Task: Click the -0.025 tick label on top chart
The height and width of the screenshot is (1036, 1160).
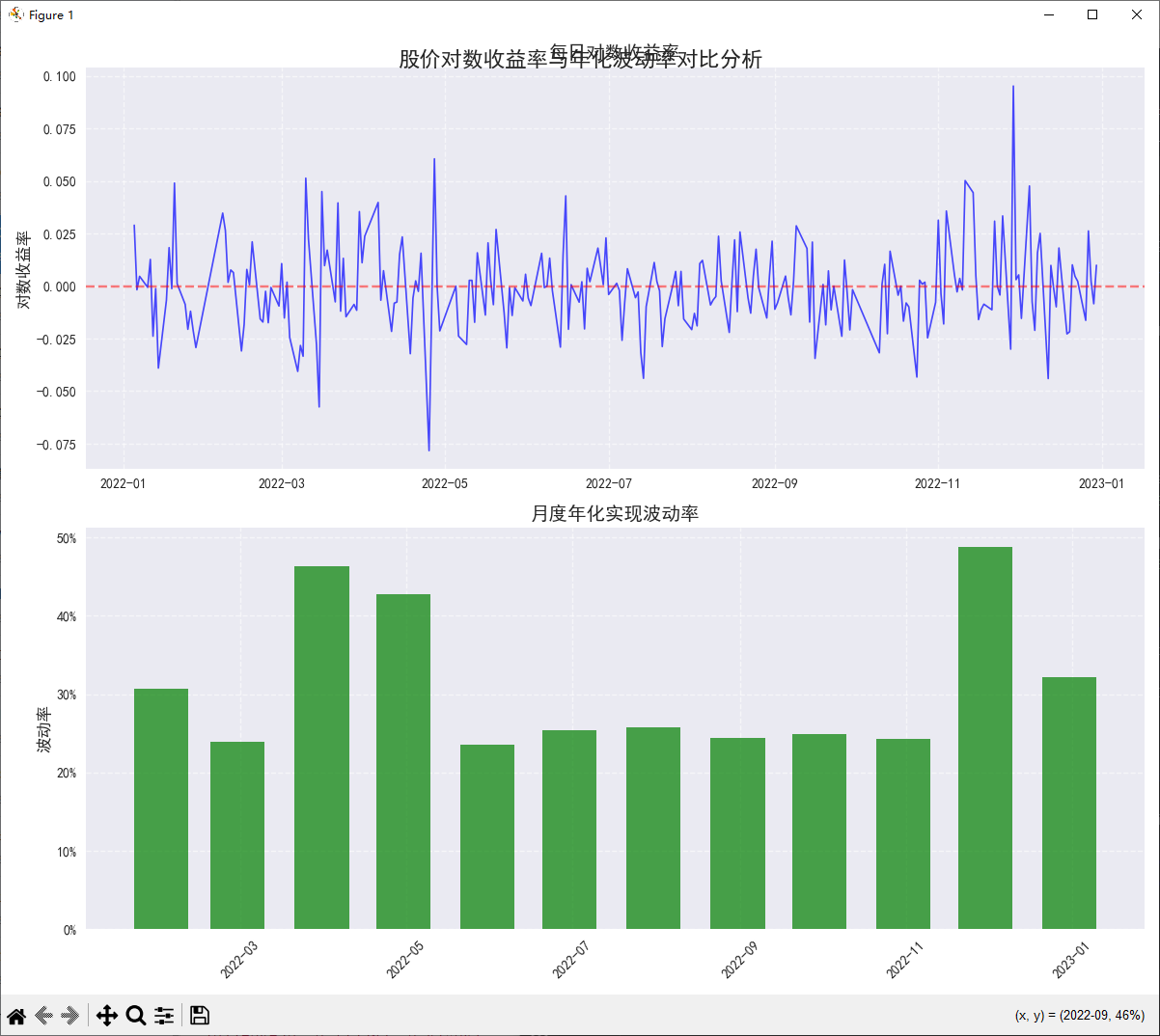Action: [x=56, y=340]
